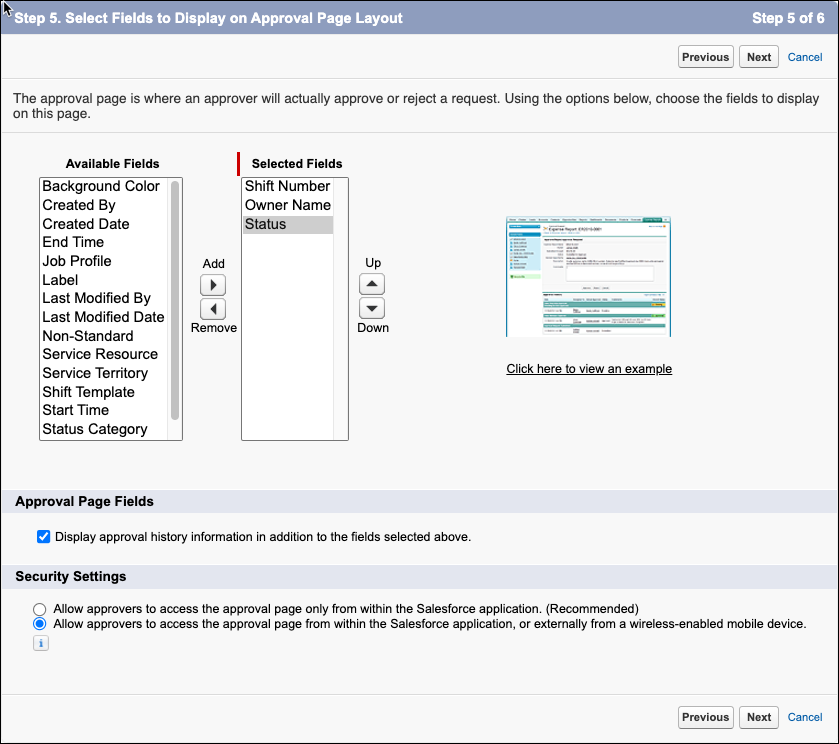Select access externally from mobile device option
This screenshot has width=839, height=744.
pos(40,624)
